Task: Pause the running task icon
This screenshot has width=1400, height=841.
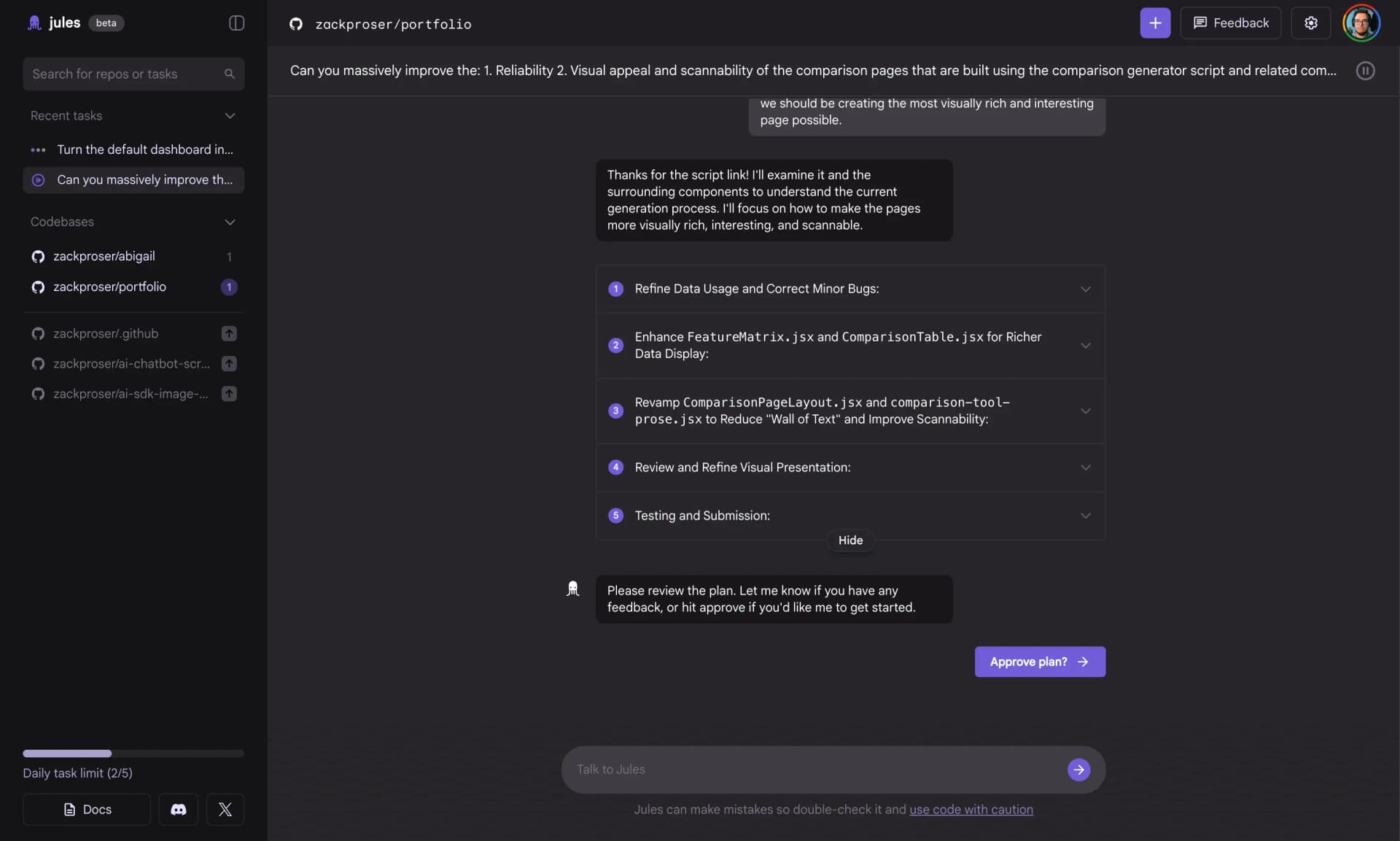Action: tap(1365, 71)
